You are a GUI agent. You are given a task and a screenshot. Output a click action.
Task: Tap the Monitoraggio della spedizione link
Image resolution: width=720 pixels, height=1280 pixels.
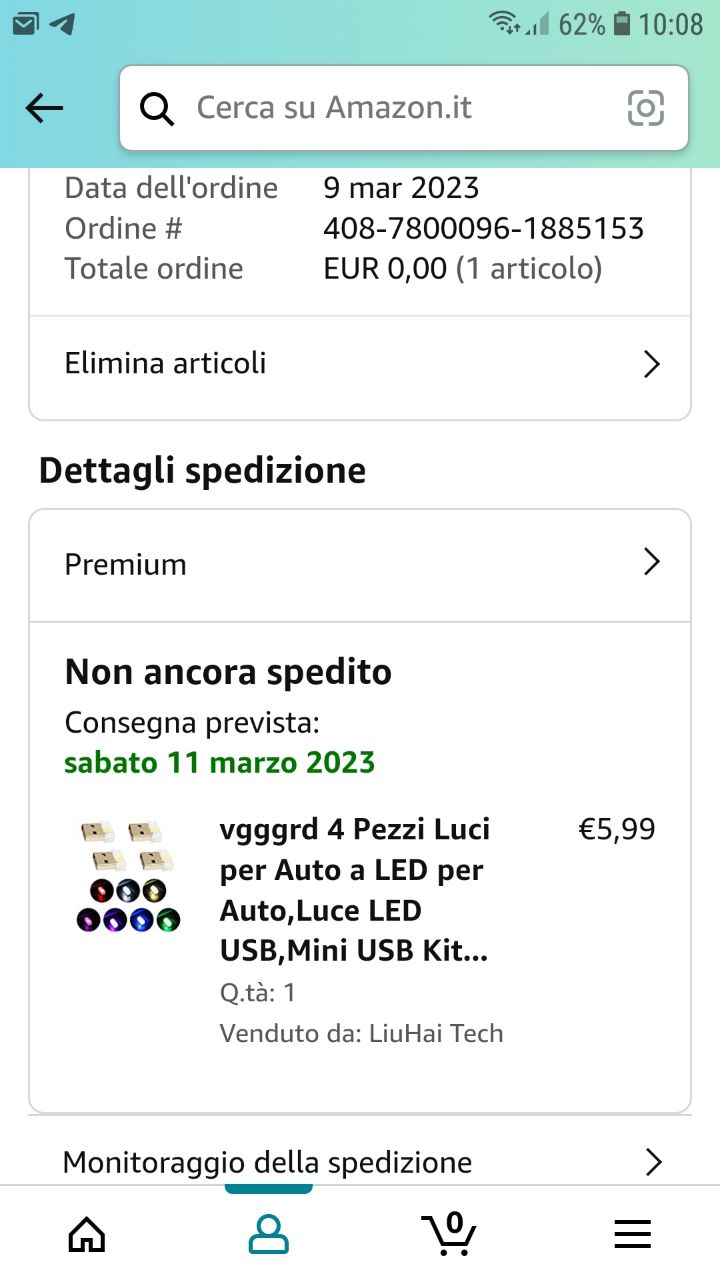(x=267, y=1162)
